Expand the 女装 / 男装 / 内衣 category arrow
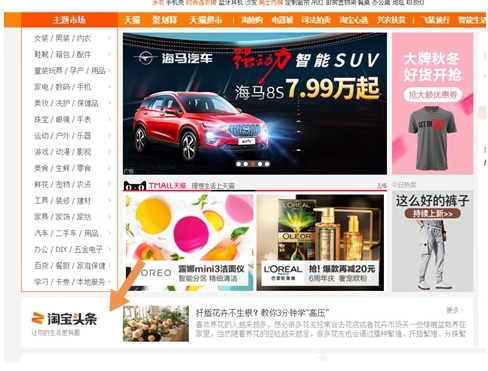 pyautogui.click(x=109, y=38)
